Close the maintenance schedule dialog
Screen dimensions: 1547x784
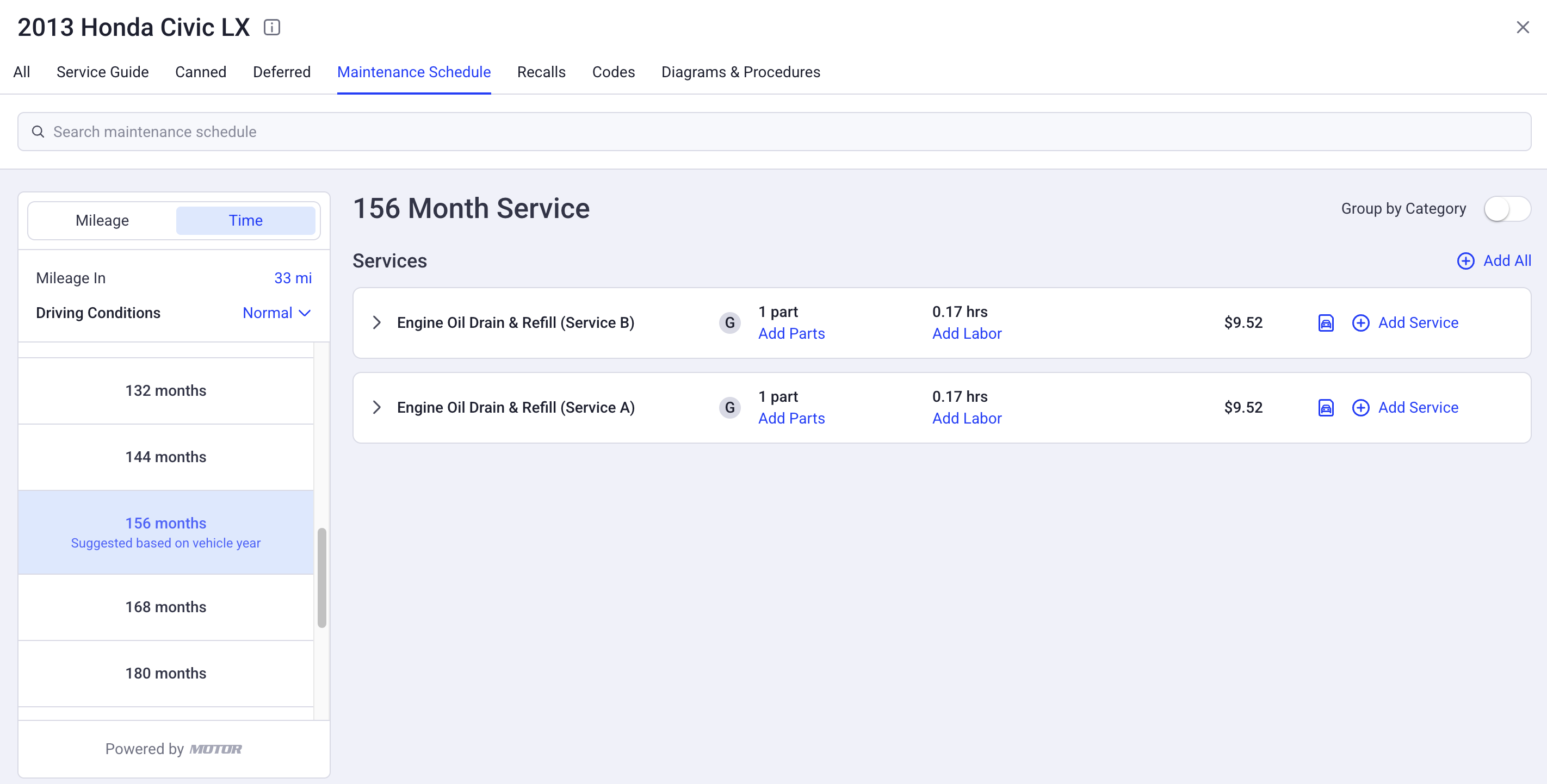[x=1523, y=27]
